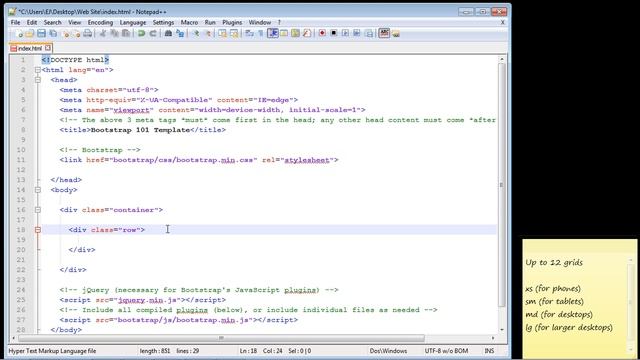
Task: Start macro recording with red dot icon
Action: click(322, 33)
